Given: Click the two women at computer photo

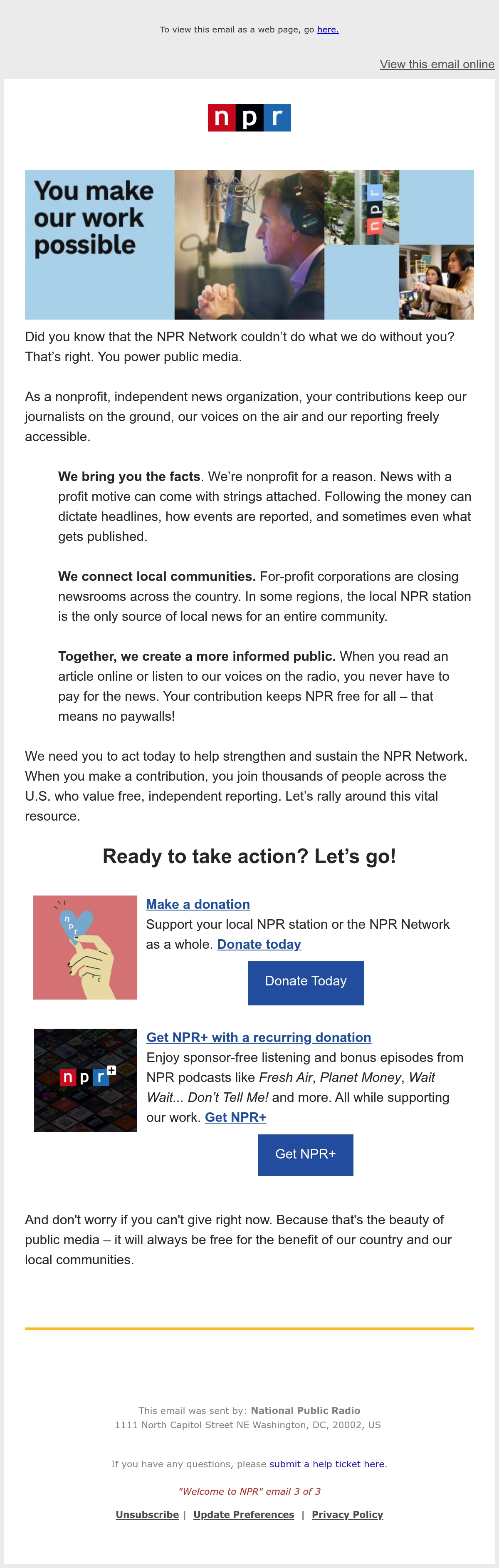Looking at the screenshot, I should (436, 282).
